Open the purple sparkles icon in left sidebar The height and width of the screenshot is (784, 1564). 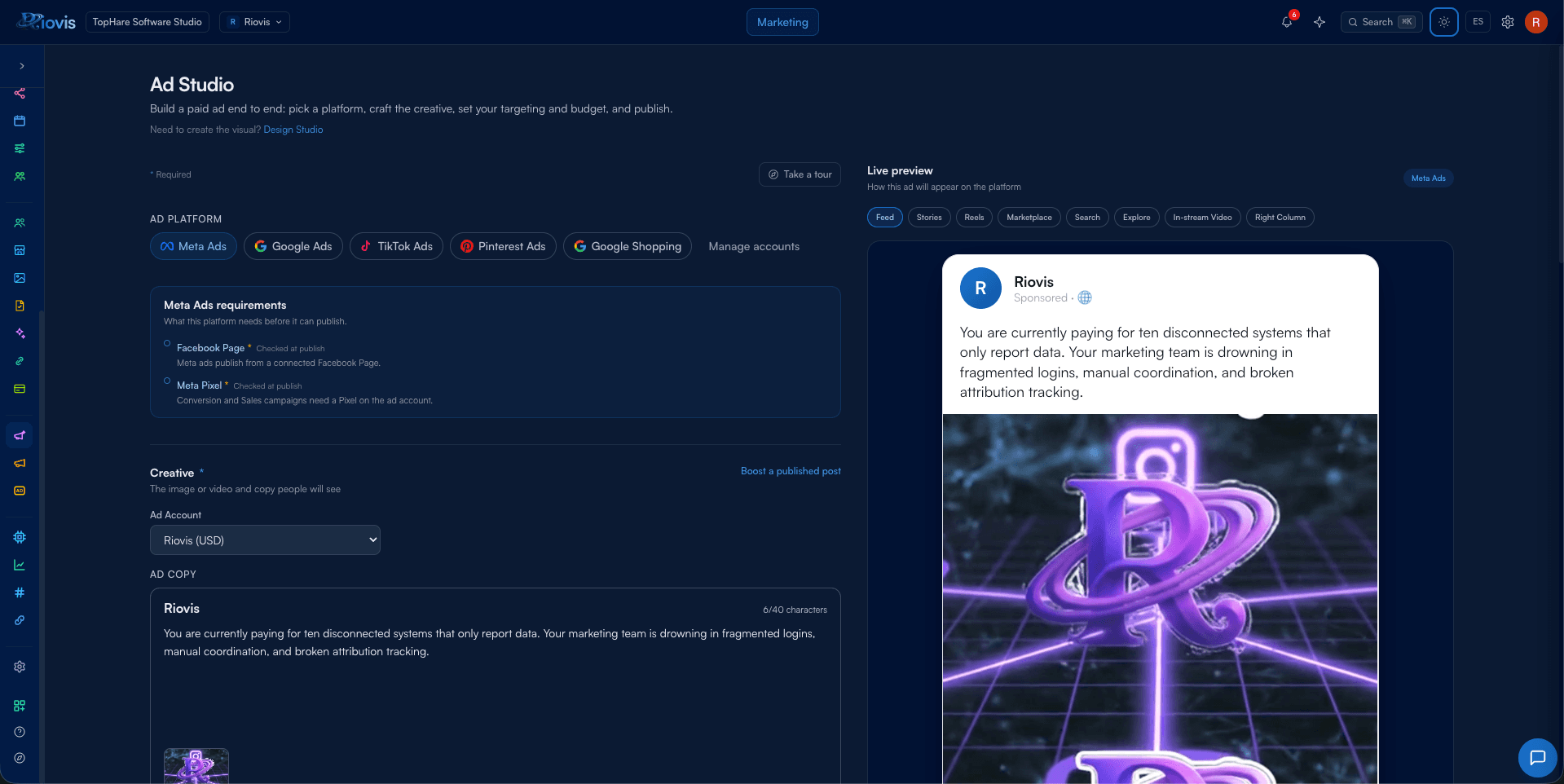(x=20, y=333)
